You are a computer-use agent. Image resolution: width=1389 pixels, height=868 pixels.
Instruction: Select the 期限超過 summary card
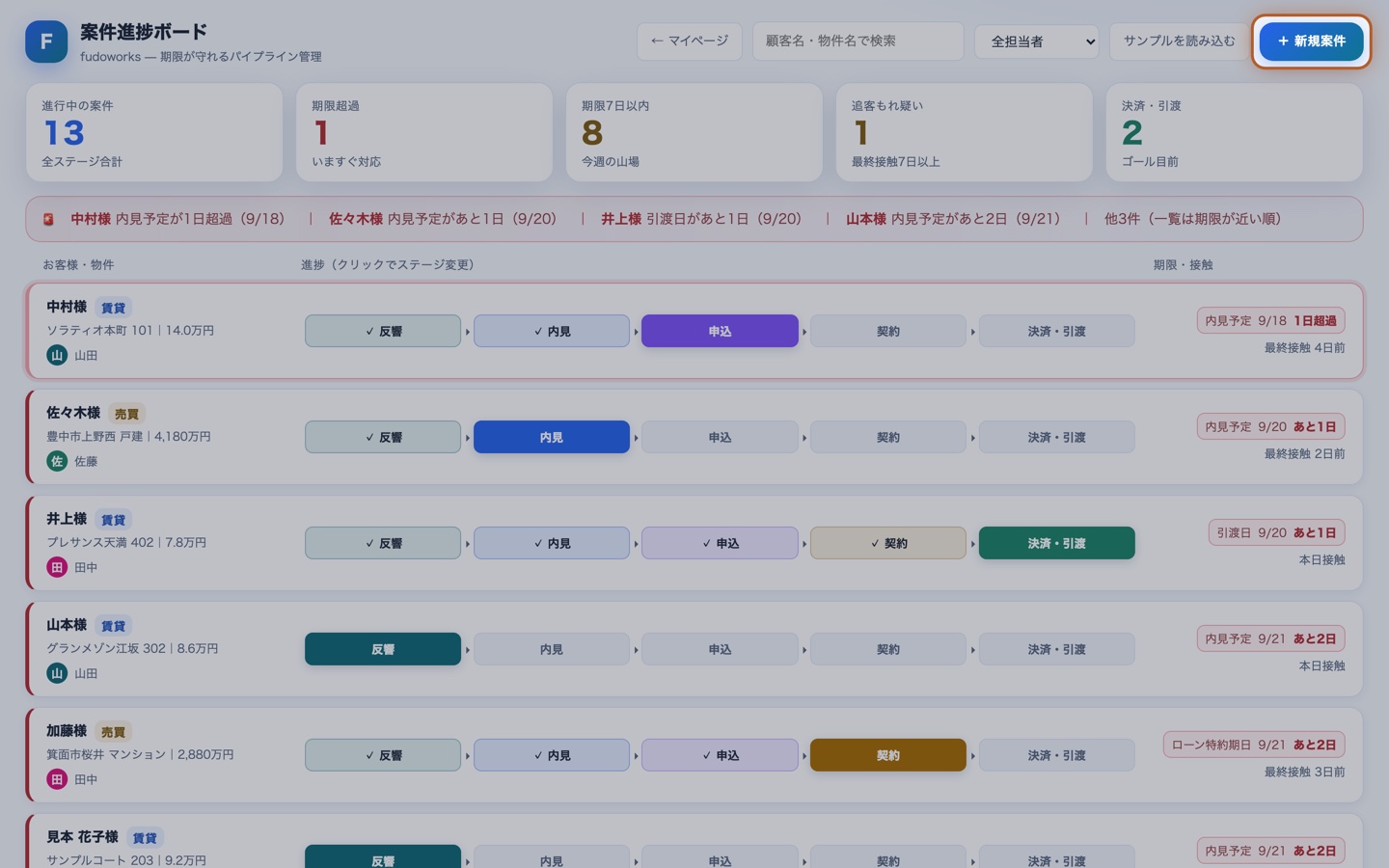[x=424, y=132]
